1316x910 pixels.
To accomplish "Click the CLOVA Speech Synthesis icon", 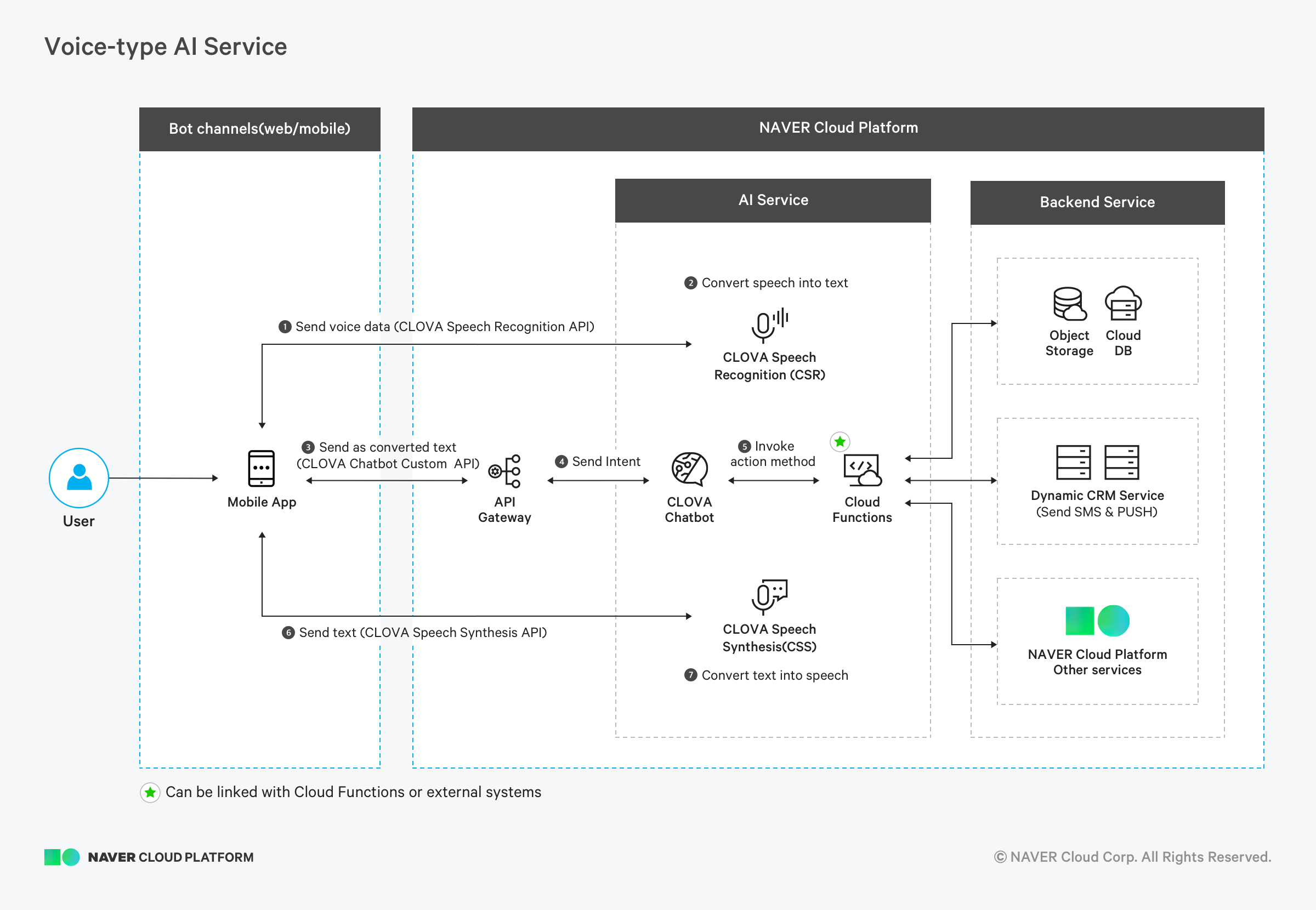I will pos(769,597).
